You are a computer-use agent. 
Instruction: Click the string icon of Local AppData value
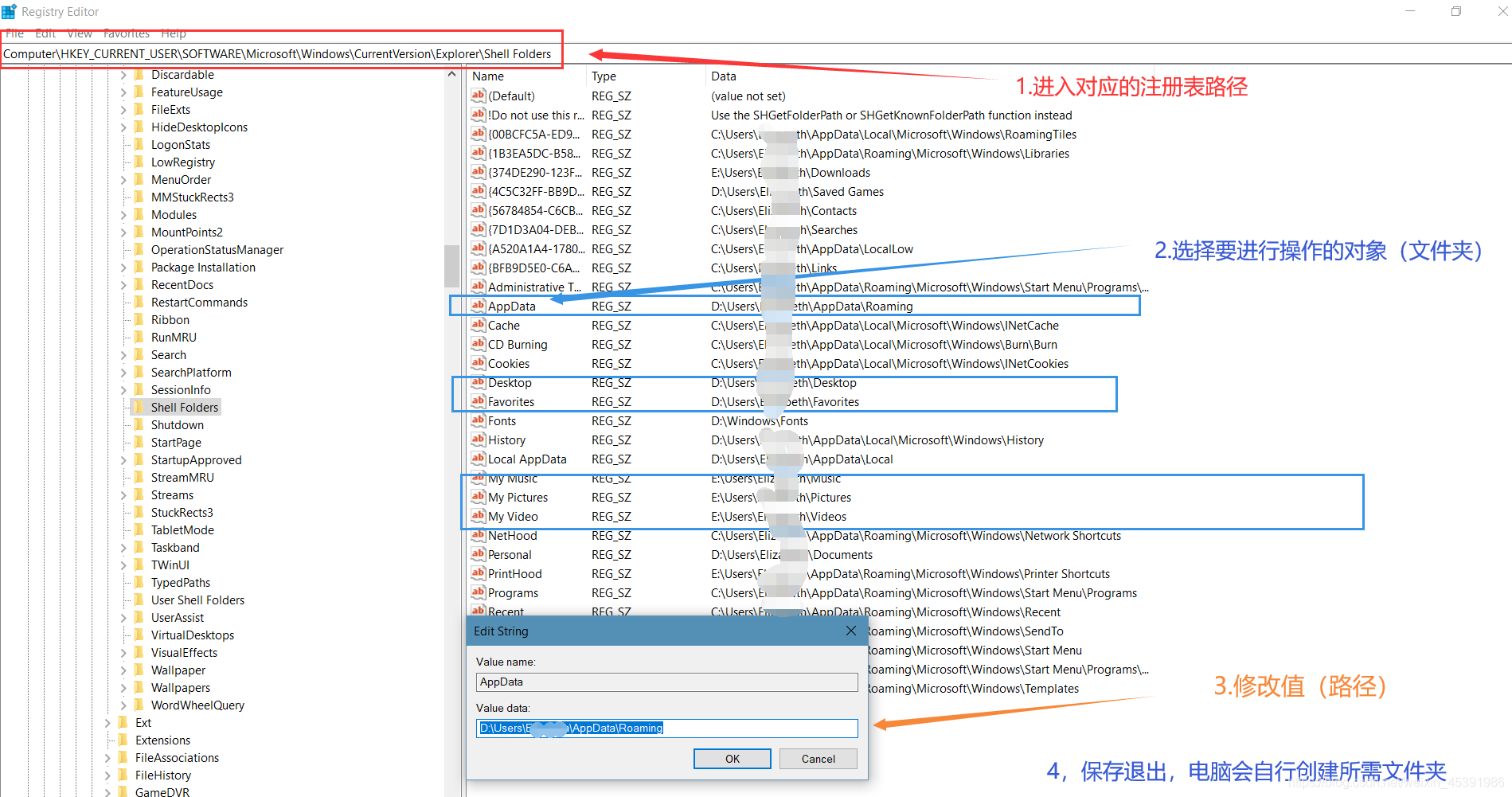coord(478,459)
